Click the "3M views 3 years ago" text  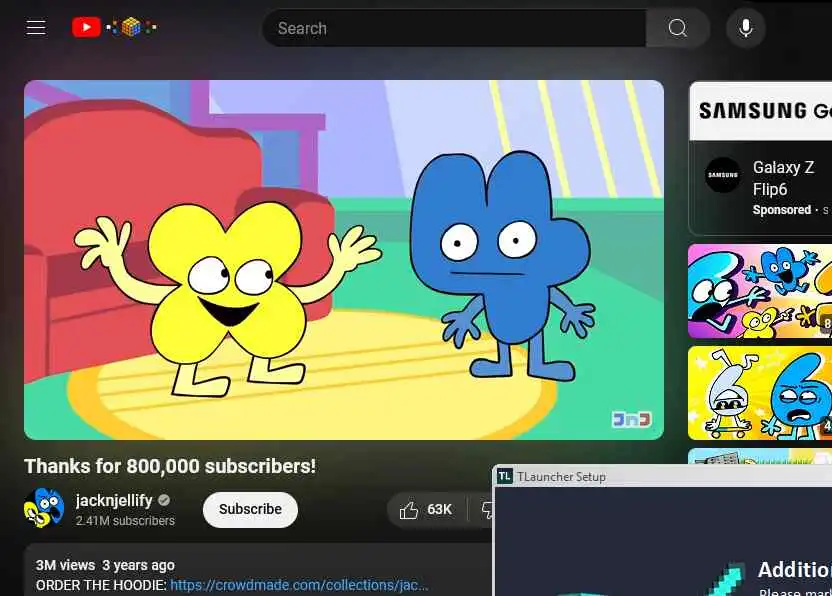(105, 565)
